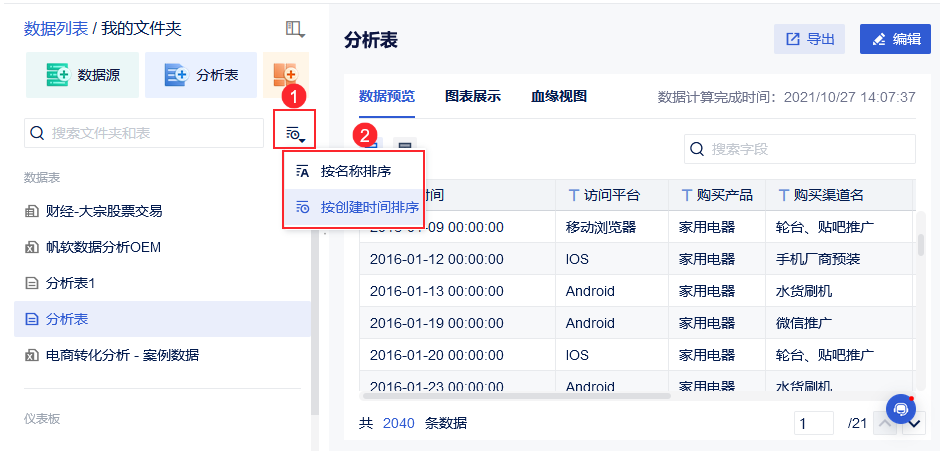Click the magnifier icon in 搜索字段 box
The height and width of the screenshot is (451, 940).
(697, 149)
